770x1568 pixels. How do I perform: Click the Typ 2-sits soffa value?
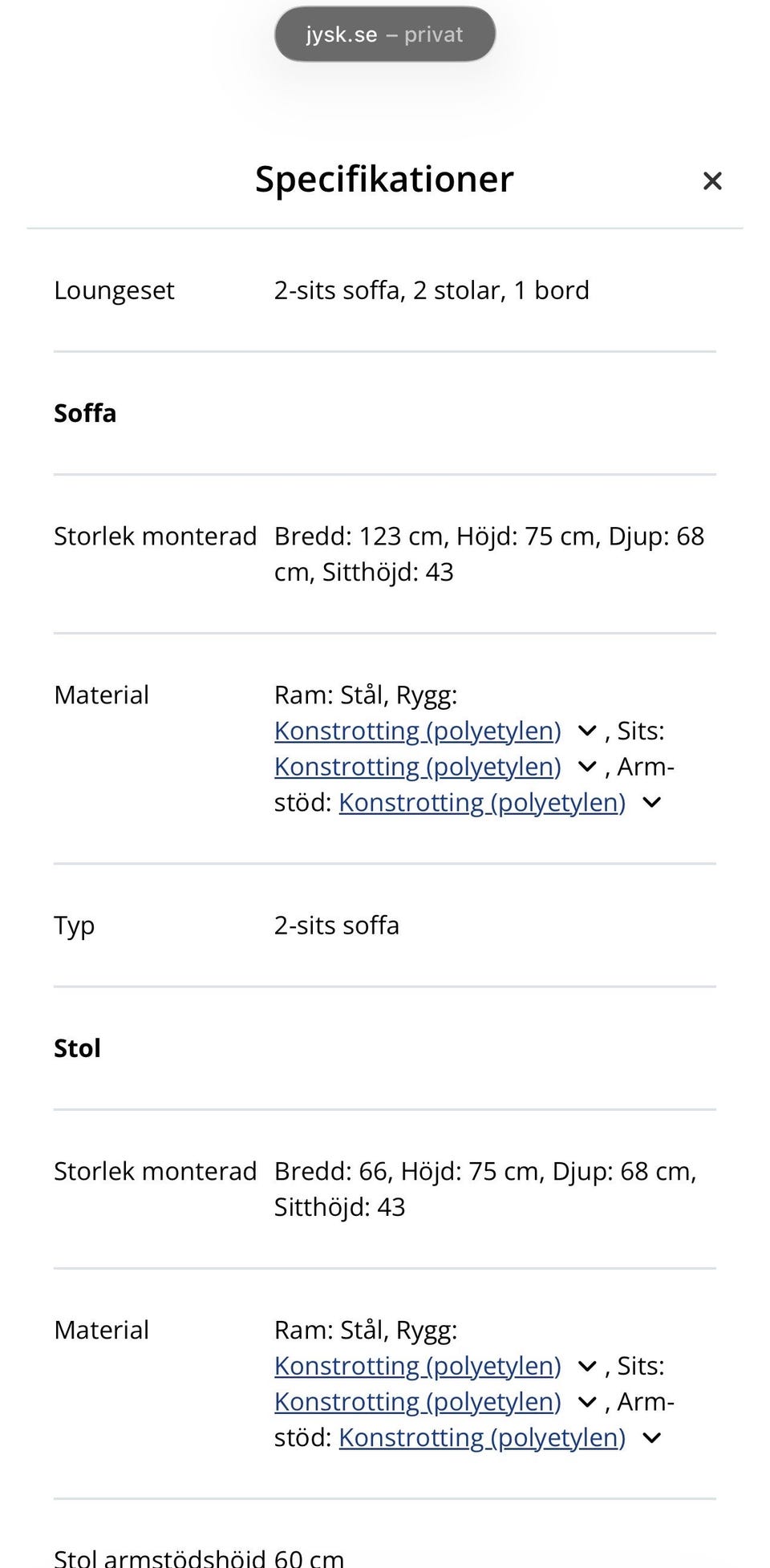tap(336, 926)
